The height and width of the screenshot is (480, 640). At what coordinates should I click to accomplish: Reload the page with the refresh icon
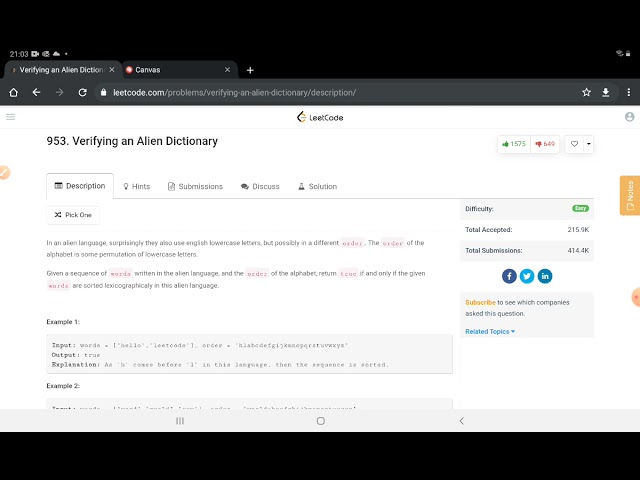(82, 93)
